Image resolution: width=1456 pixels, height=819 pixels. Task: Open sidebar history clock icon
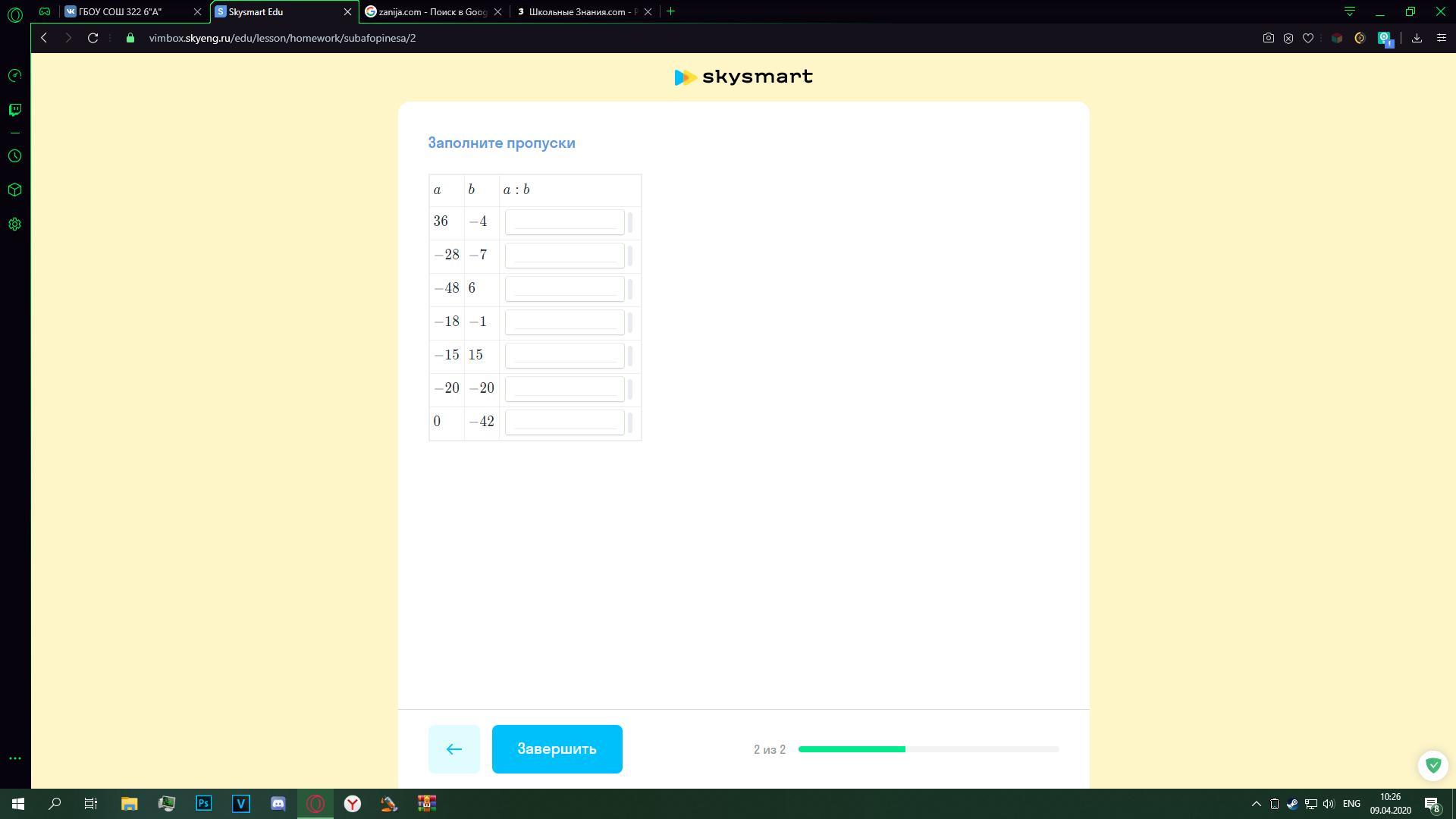(x=14, y=156)
